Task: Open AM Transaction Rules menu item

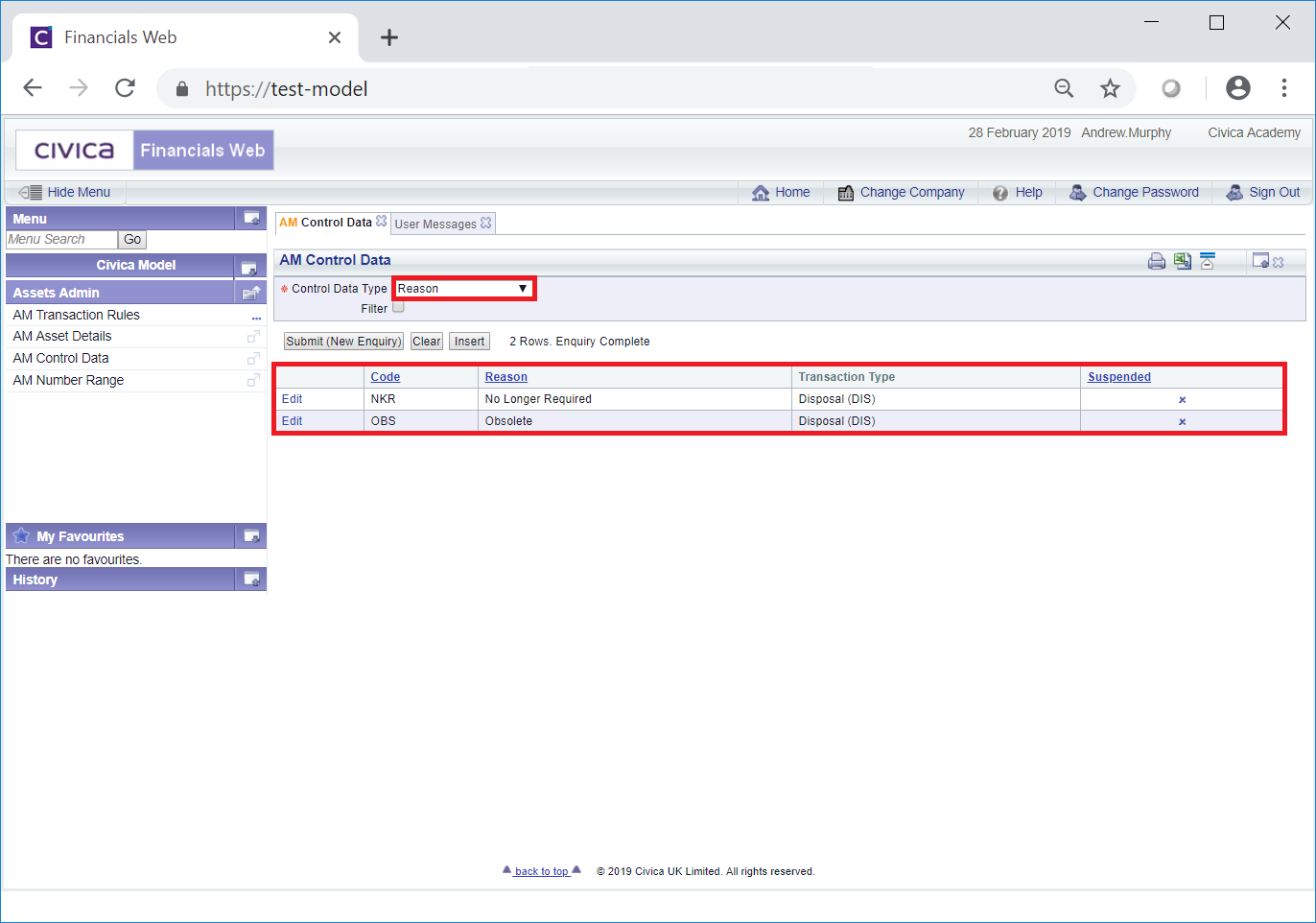Action: 77,315
